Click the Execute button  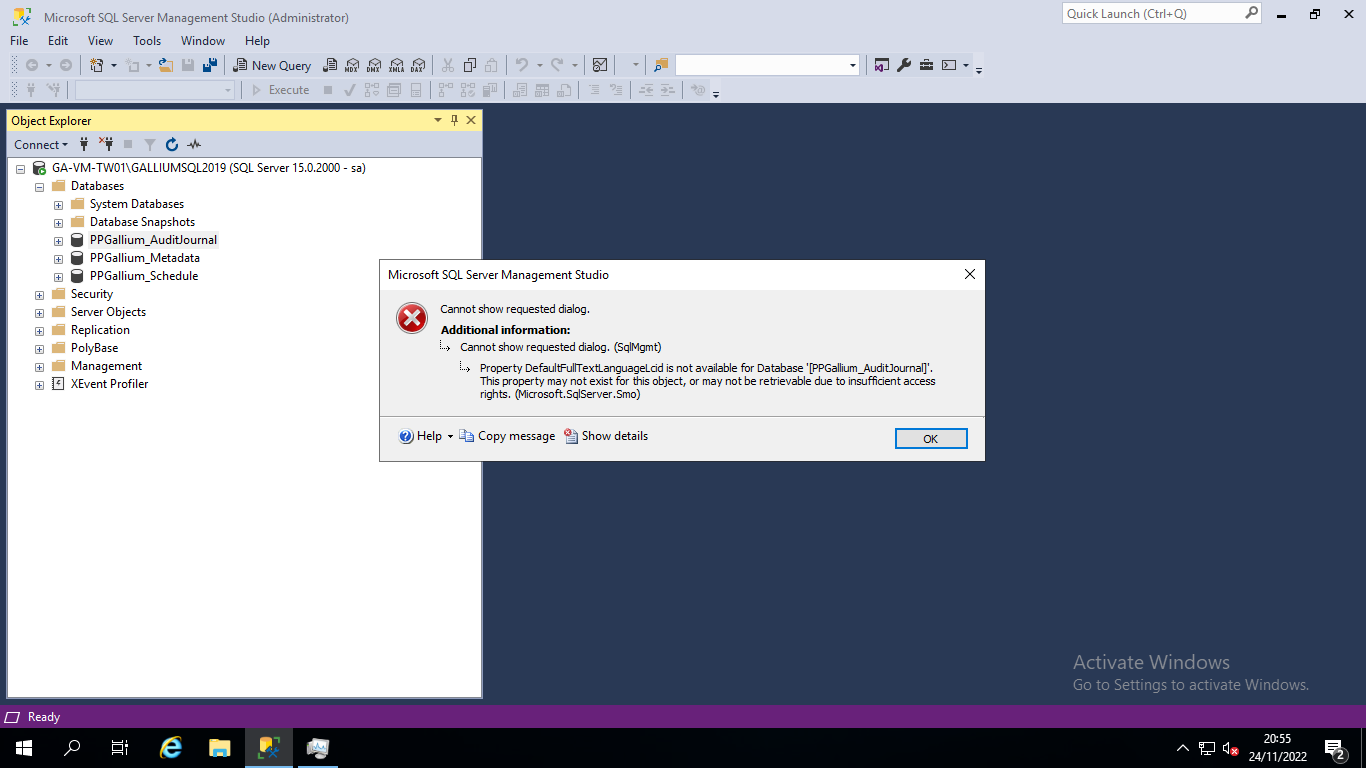pos(280,90)
